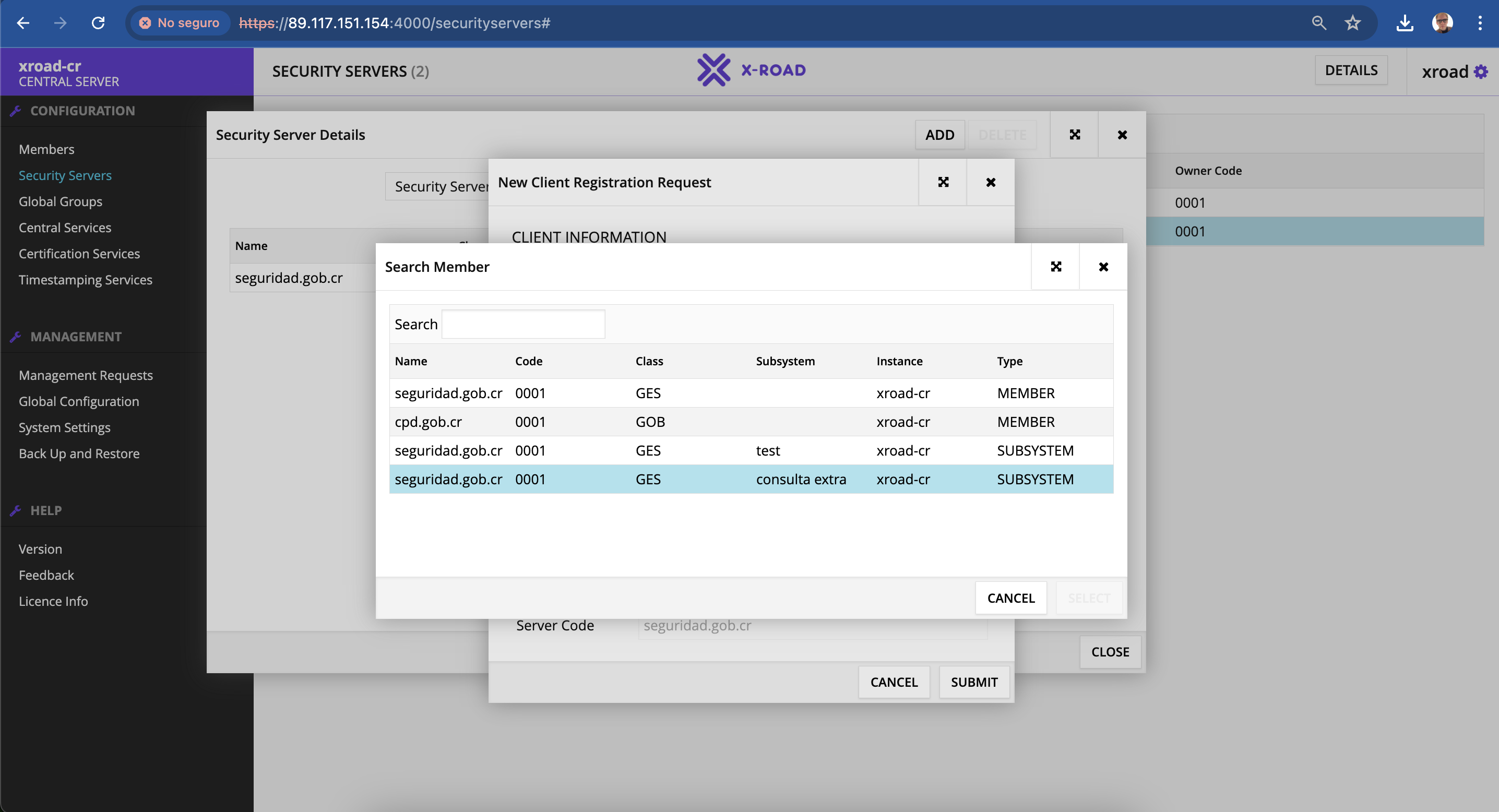Open Security Servers in the sidebar
The image size is (1499, 812).
(65, 175)
